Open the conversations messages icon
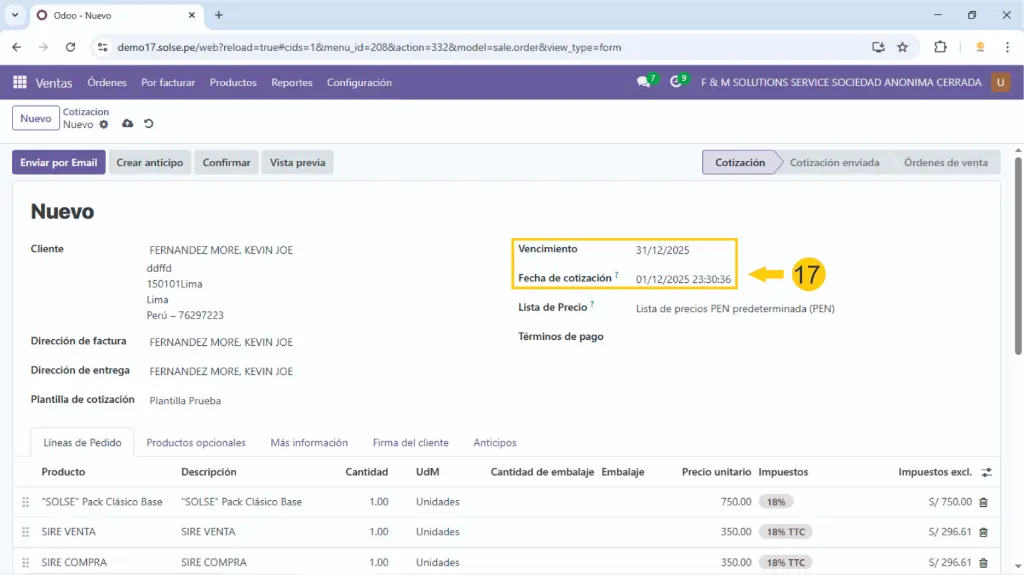Viewport: 1024px width, 575px height. 643,83
